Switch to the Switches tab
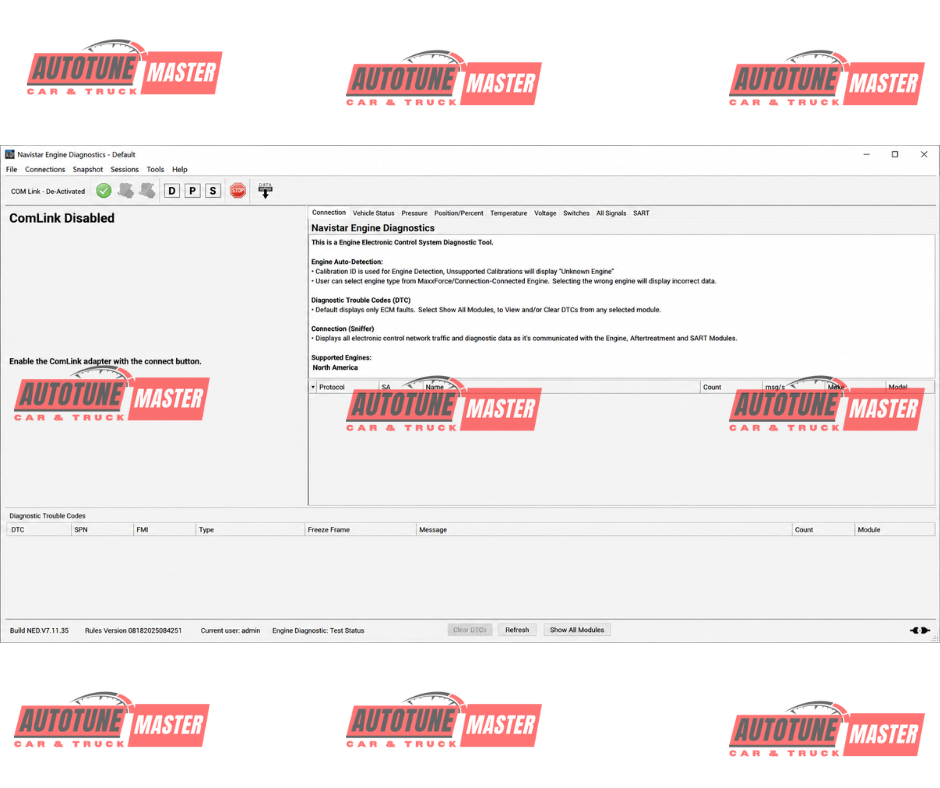940x788 pixels. 576,213
